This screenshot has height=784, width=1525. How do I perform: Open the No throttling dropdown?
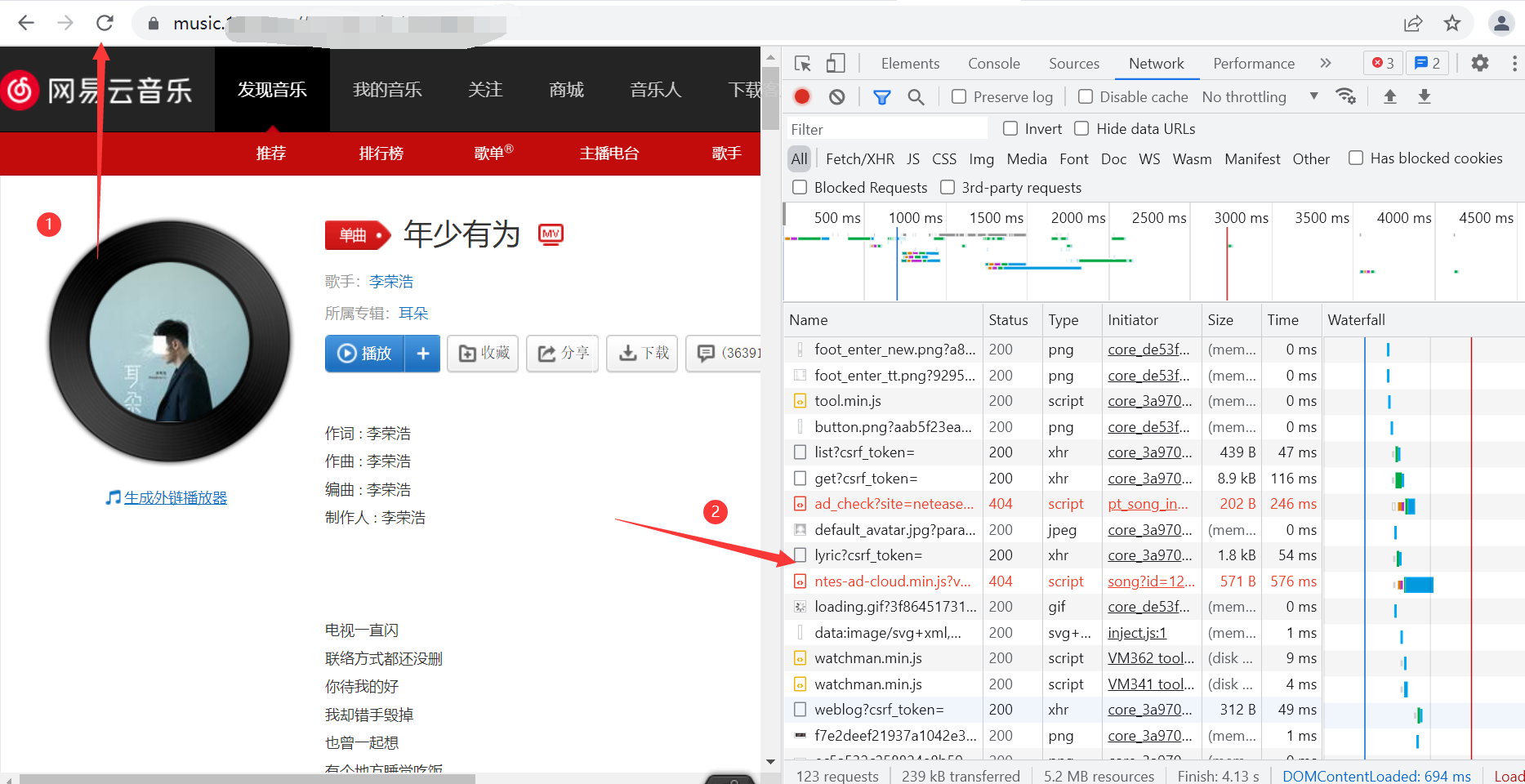click(x=1260, y=96)
